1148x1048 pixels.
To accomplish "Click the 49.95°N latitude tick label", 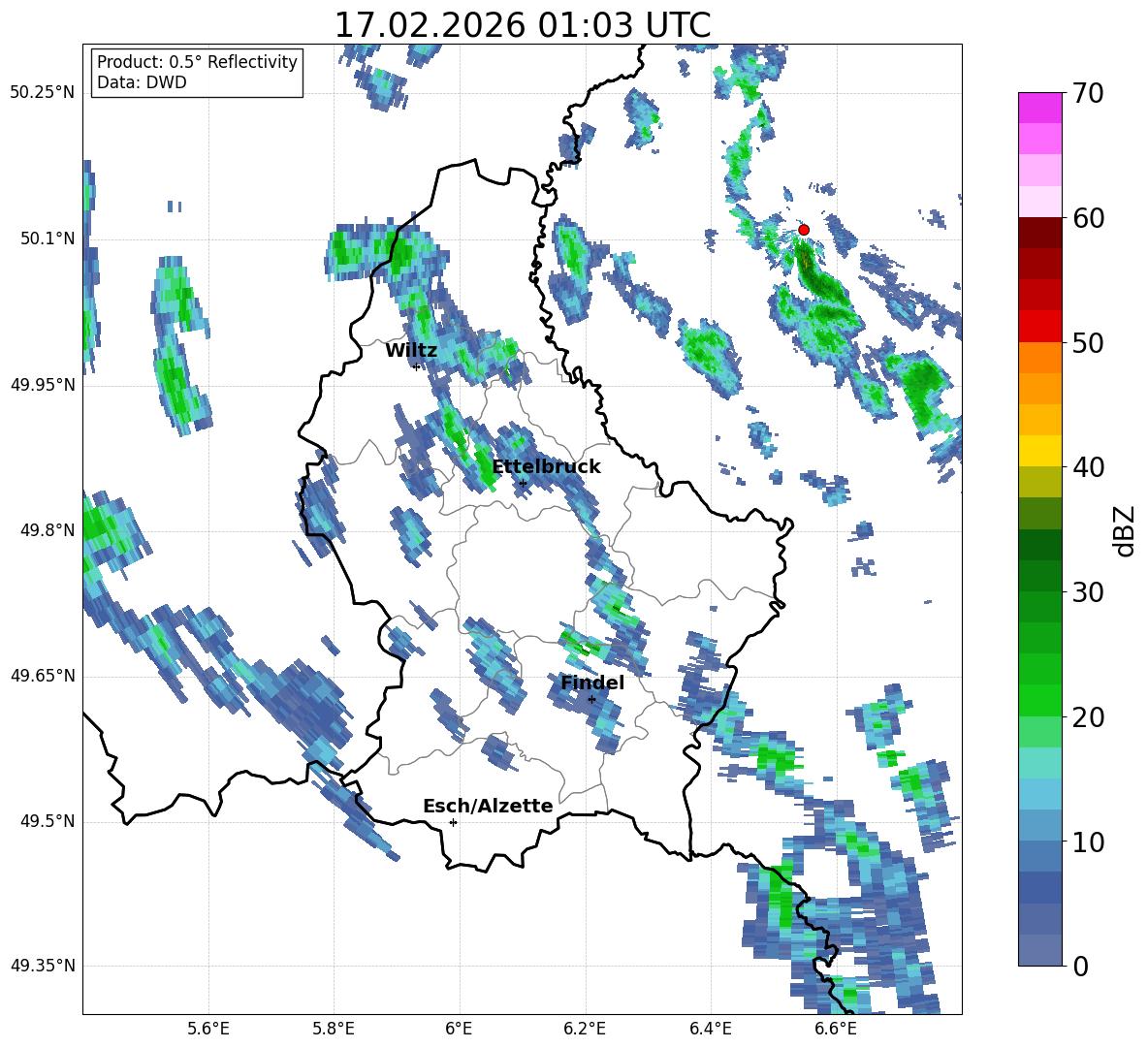I will pos(42,384).
